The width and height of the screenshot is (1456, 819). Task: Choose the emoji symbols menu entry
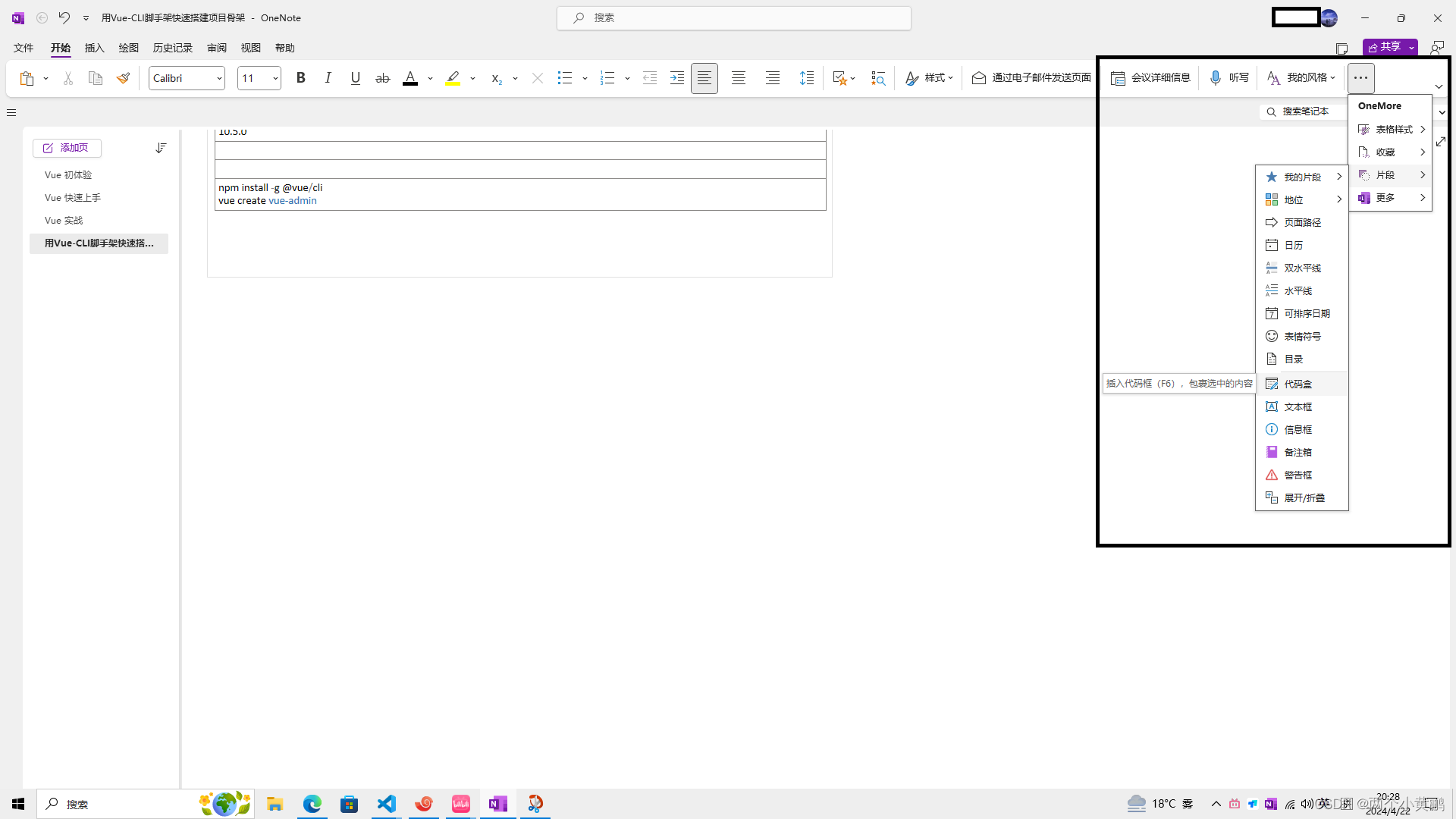point(1302,337)
